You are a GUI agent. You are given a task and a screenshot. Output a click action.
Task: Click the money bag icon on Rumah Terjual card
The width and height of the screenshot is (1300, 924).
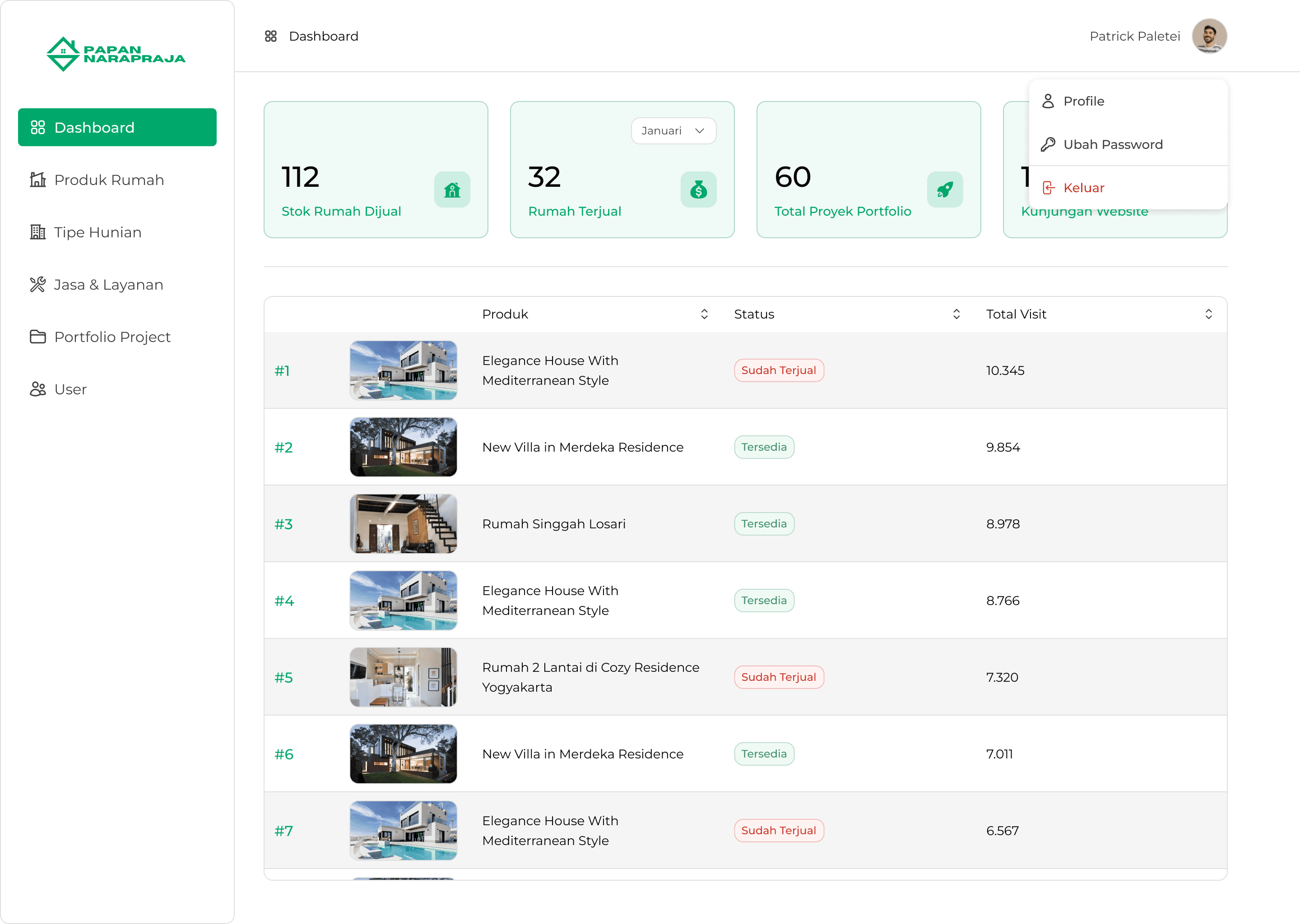[x=698, y=189]
